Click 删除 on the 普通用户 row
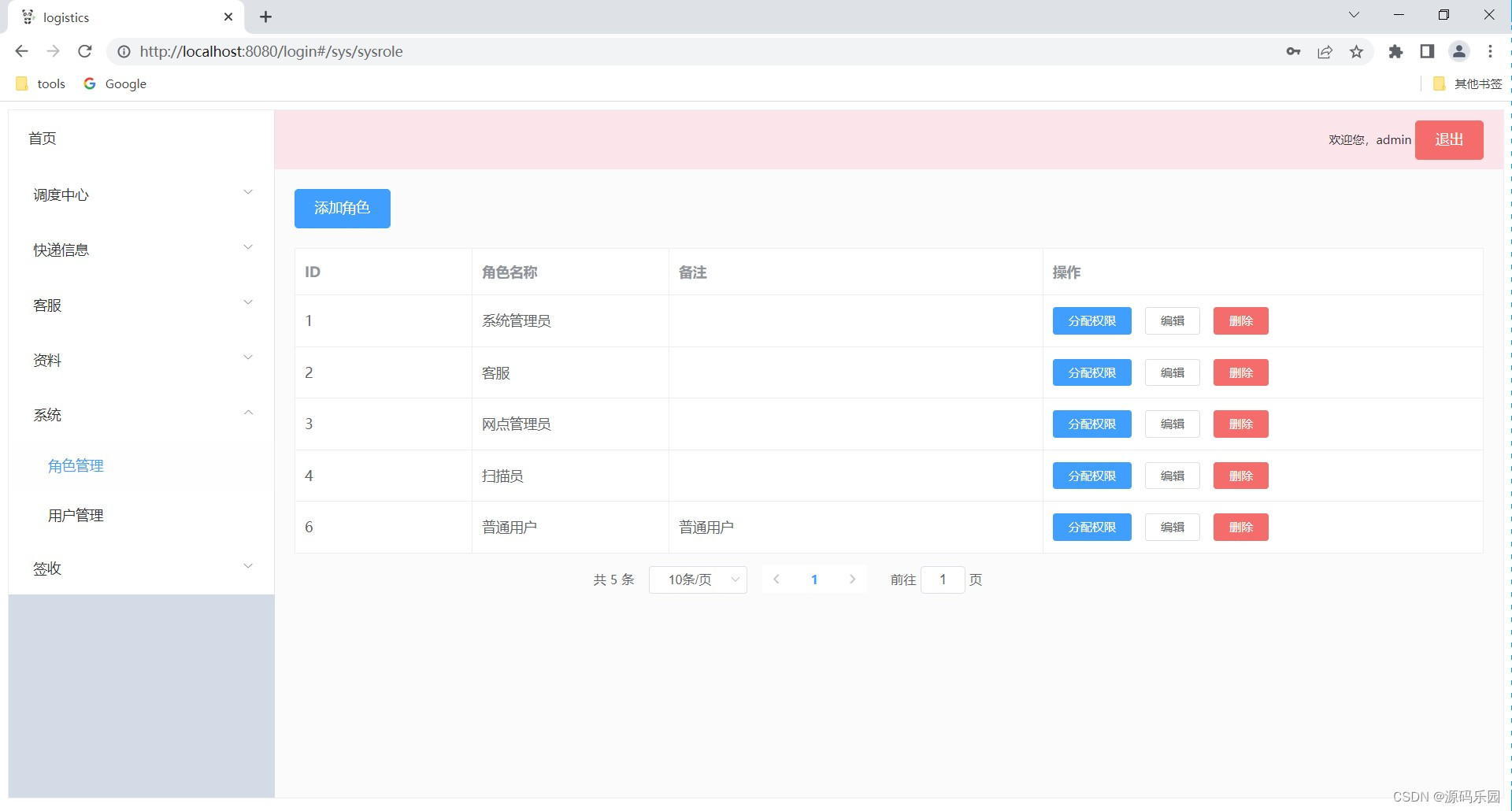Screen dimensions: 1512x811 click(1240, 527)
